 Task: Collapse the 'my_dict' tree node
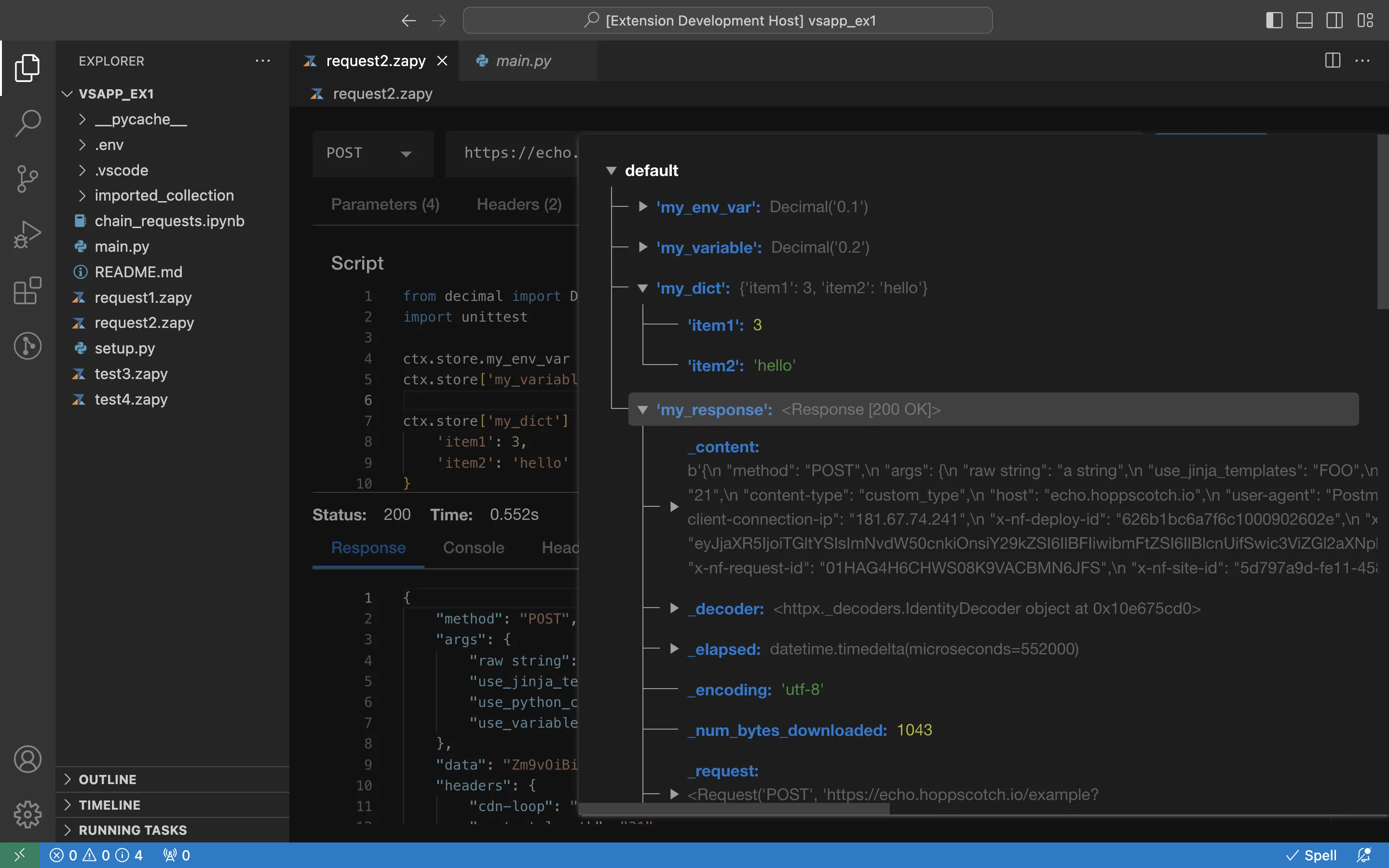pos(643,288)
